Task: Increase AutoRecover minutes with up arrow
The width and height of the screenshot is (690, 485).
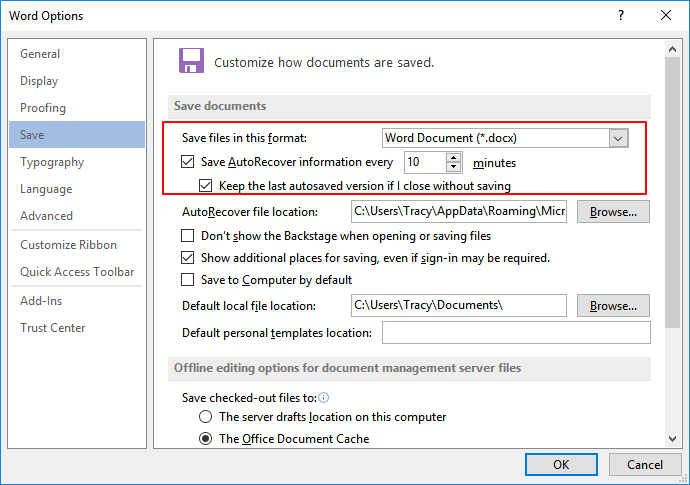Action: pos(455,157)
